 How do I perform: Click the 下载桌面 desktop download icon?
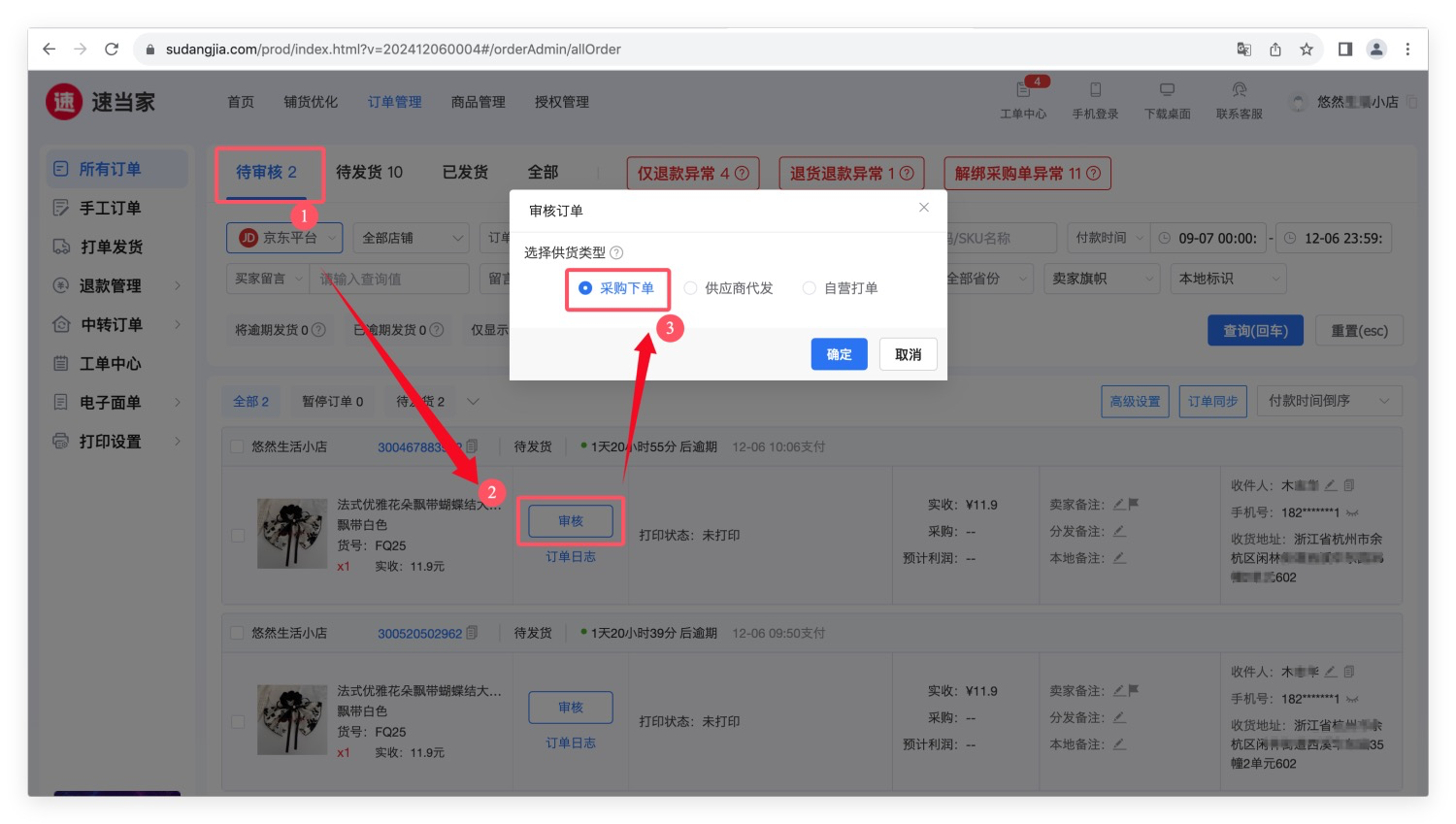pos(1167,90)
